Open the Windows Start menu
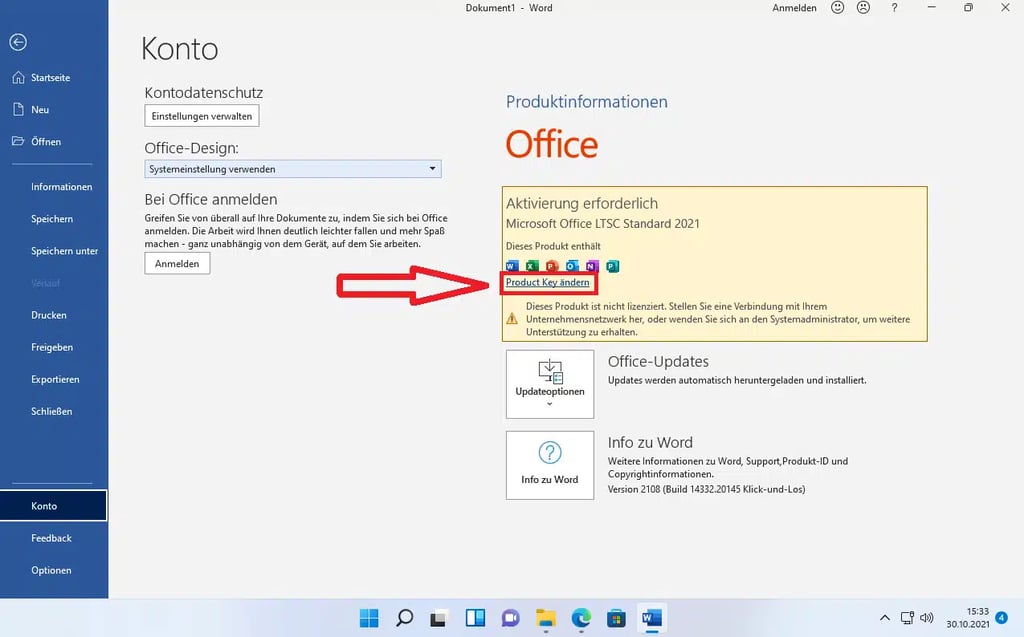Image resolution: width=1024 pixels, height=637 pixels. click(x=369, y=617)
